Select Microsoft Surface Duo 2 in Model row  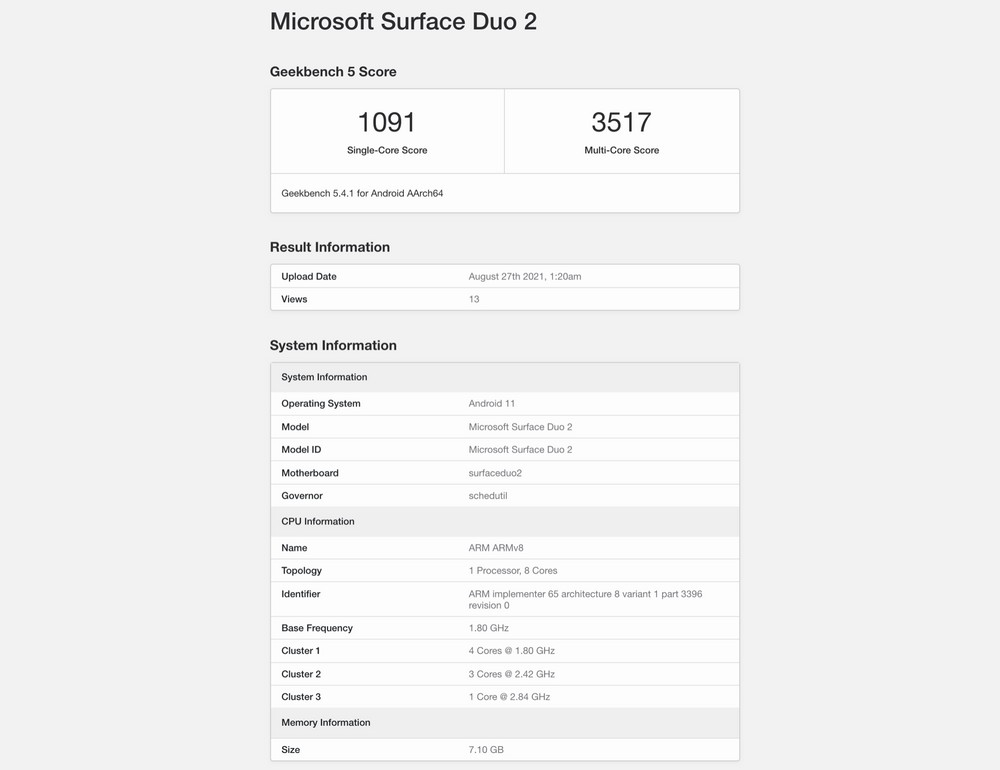pyautogui.click(x=520, y=427)
